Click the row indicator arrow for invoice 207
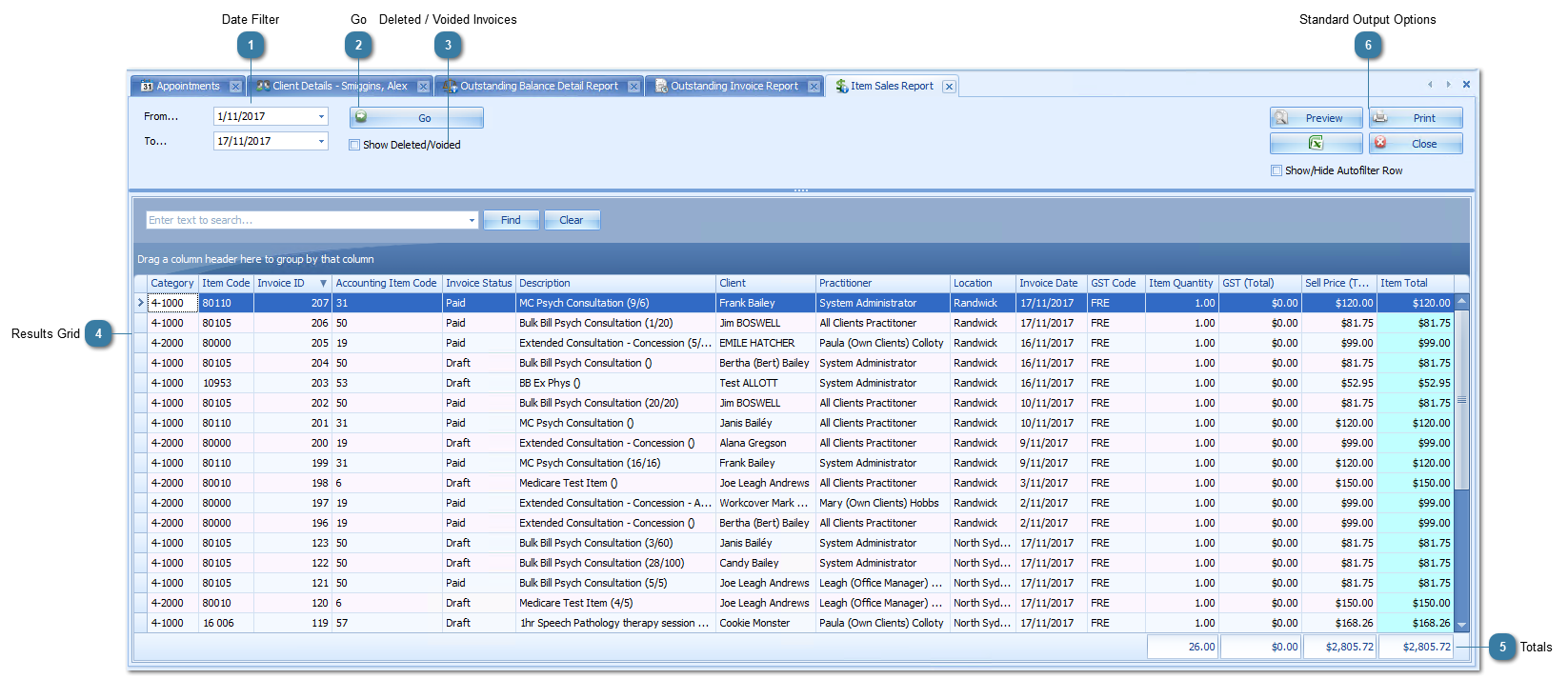 click(141, 303)
